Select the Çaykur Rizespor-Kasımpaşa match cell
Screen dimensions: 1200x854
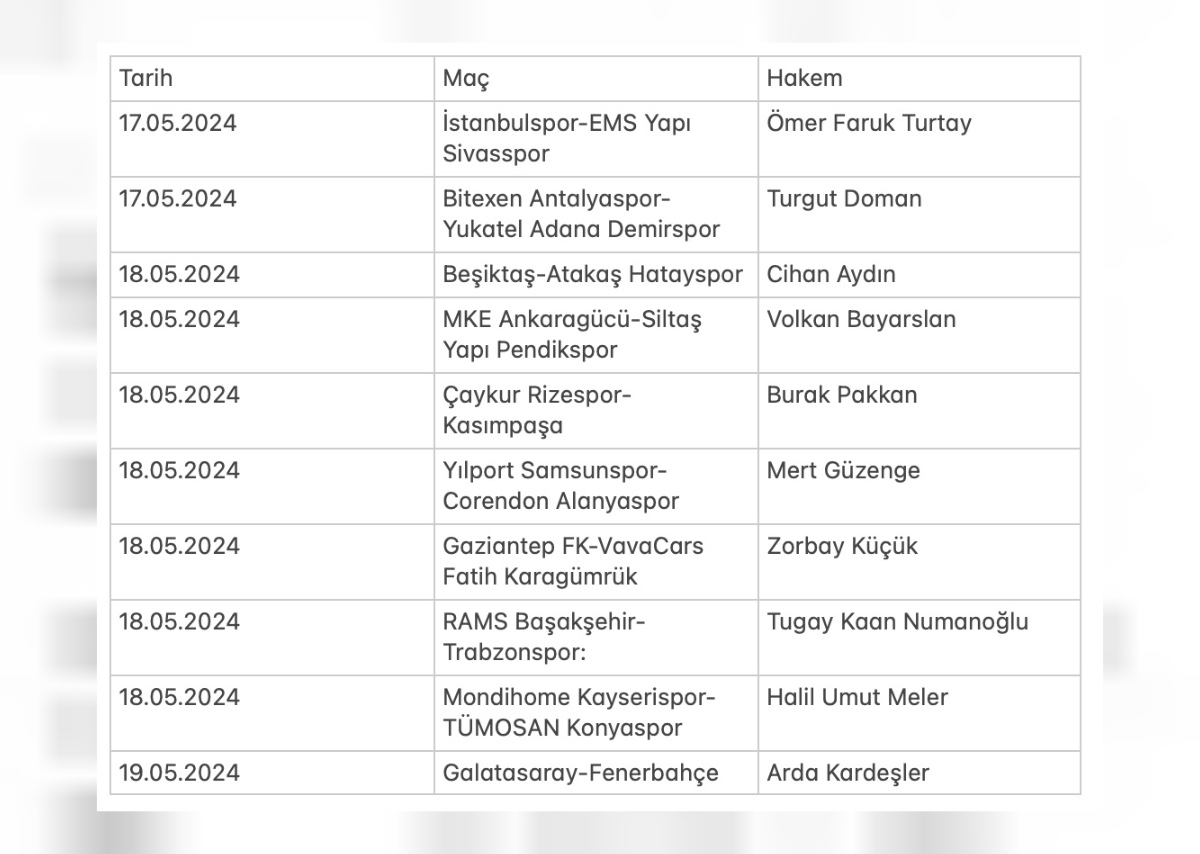(537, 410)
